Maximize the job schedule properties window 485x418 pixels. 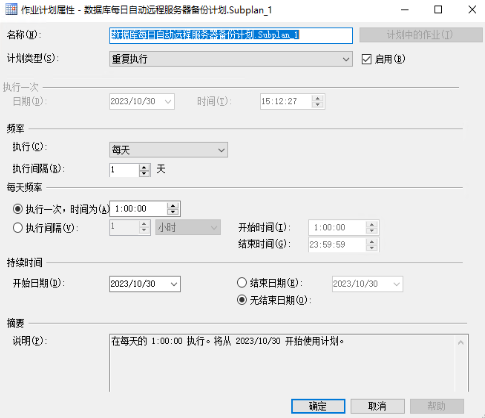[x=438, y=10]
